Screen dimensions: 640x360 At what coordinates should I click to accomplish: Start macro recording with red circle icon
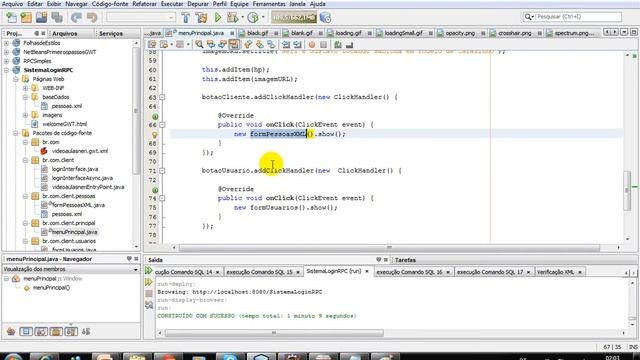point(312,44)
